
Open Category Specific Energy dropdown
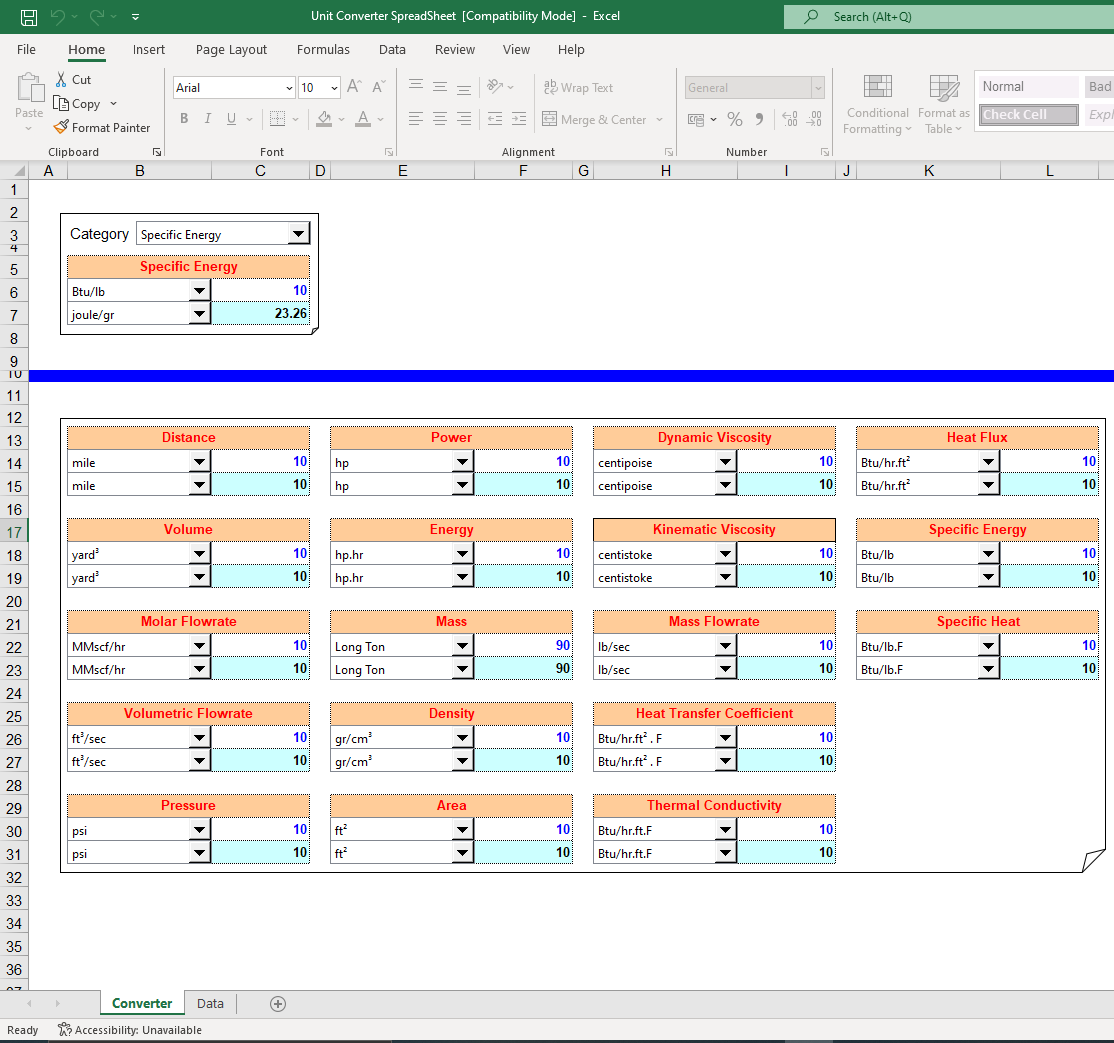(298, 234)
